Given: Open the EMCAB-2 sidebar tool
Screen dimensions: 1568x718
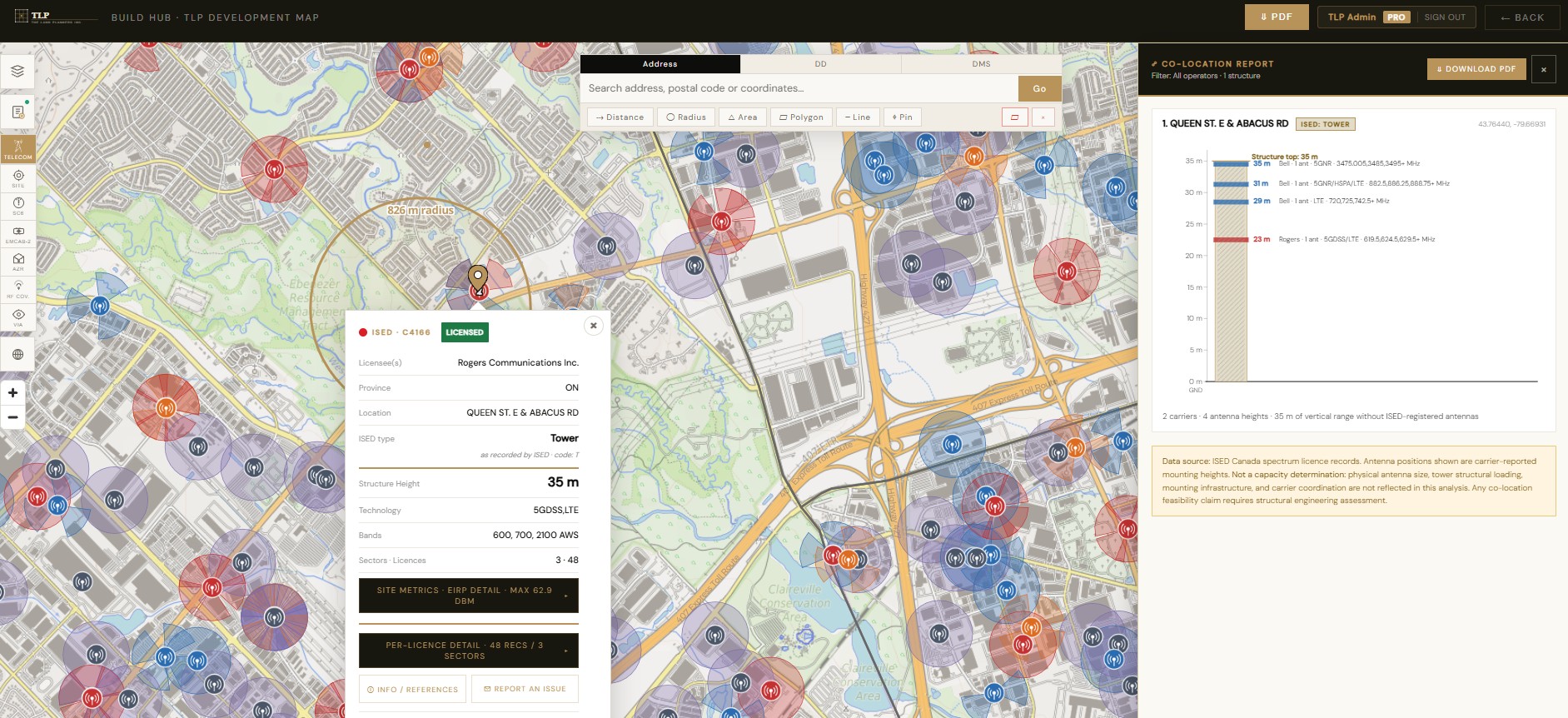Looking at the screenshot, I should coord(17,234).
